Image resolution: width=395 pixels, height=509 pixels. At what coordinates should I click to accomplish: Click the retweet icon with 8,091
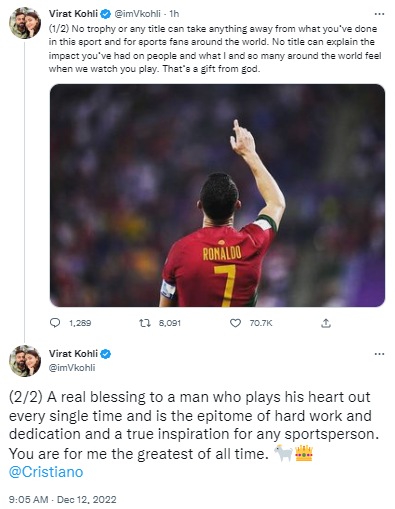click(145, 323)
